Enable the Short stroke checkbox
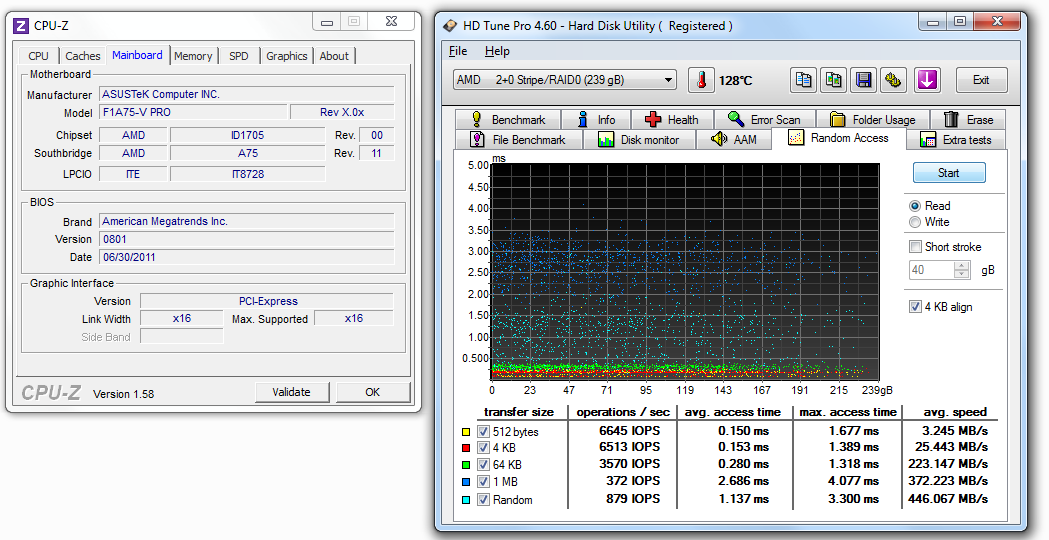The height and width of the screenshot is (540, 1049). click(915, 247)
